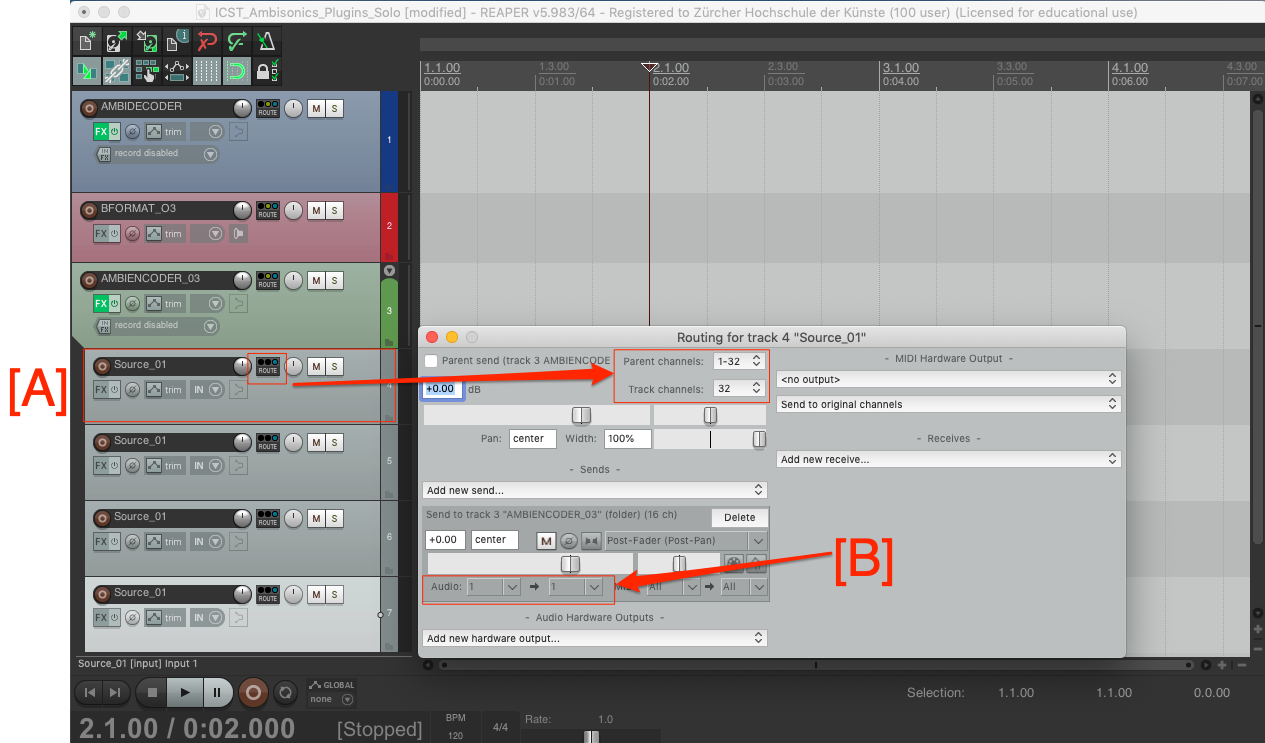Open FX chain on AMBIENCODER_03 track

pos(100,303)
